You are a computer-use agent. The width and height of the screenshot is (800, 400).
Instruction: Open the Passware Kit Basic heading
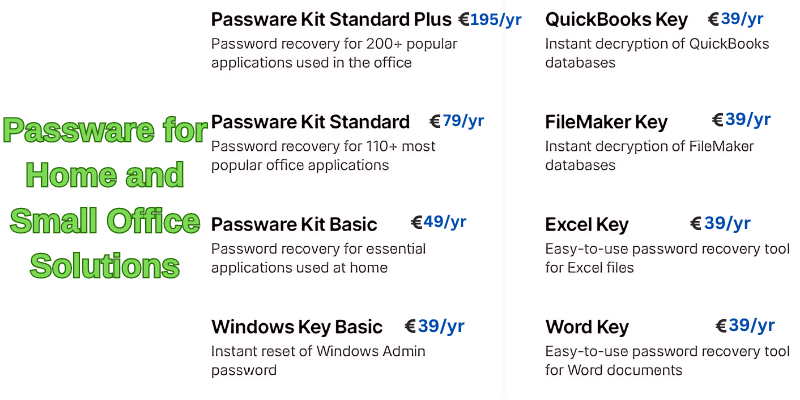coord(294,224)
